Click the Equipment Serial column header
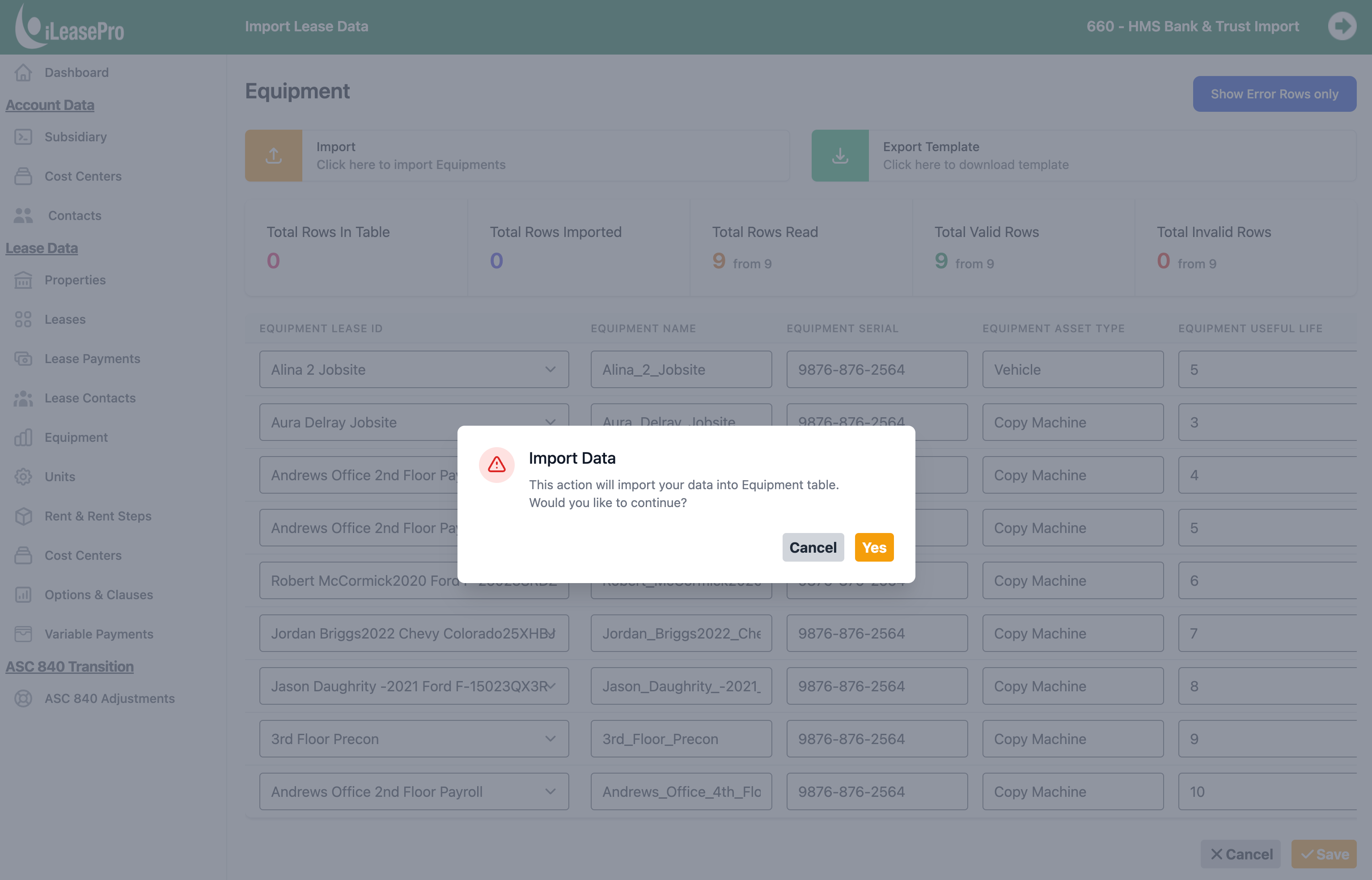The height and width of the screenshot is (880, 1372). [843, 329]
